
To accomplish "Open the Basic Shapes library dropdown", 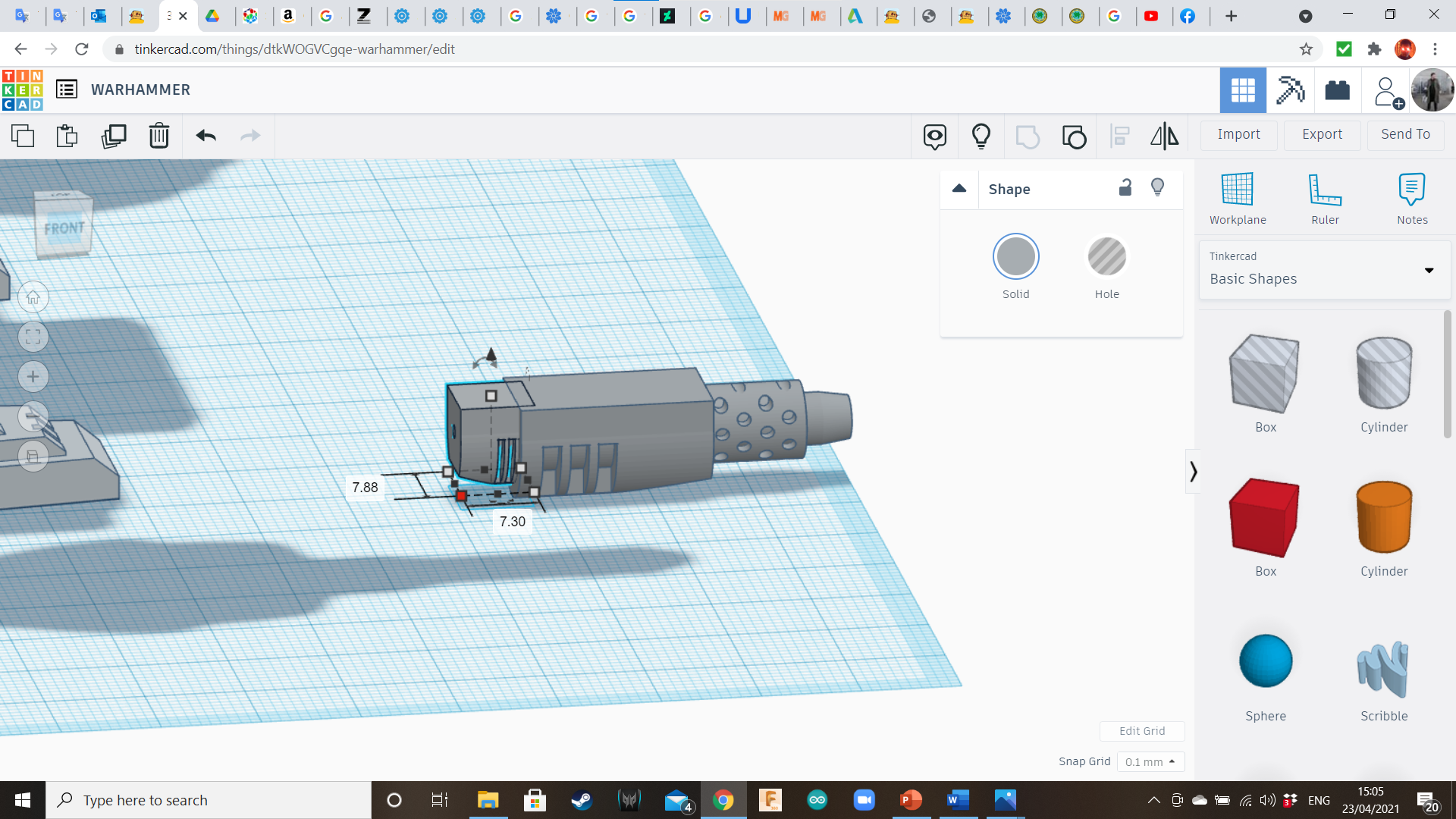I will point(1324,270).
